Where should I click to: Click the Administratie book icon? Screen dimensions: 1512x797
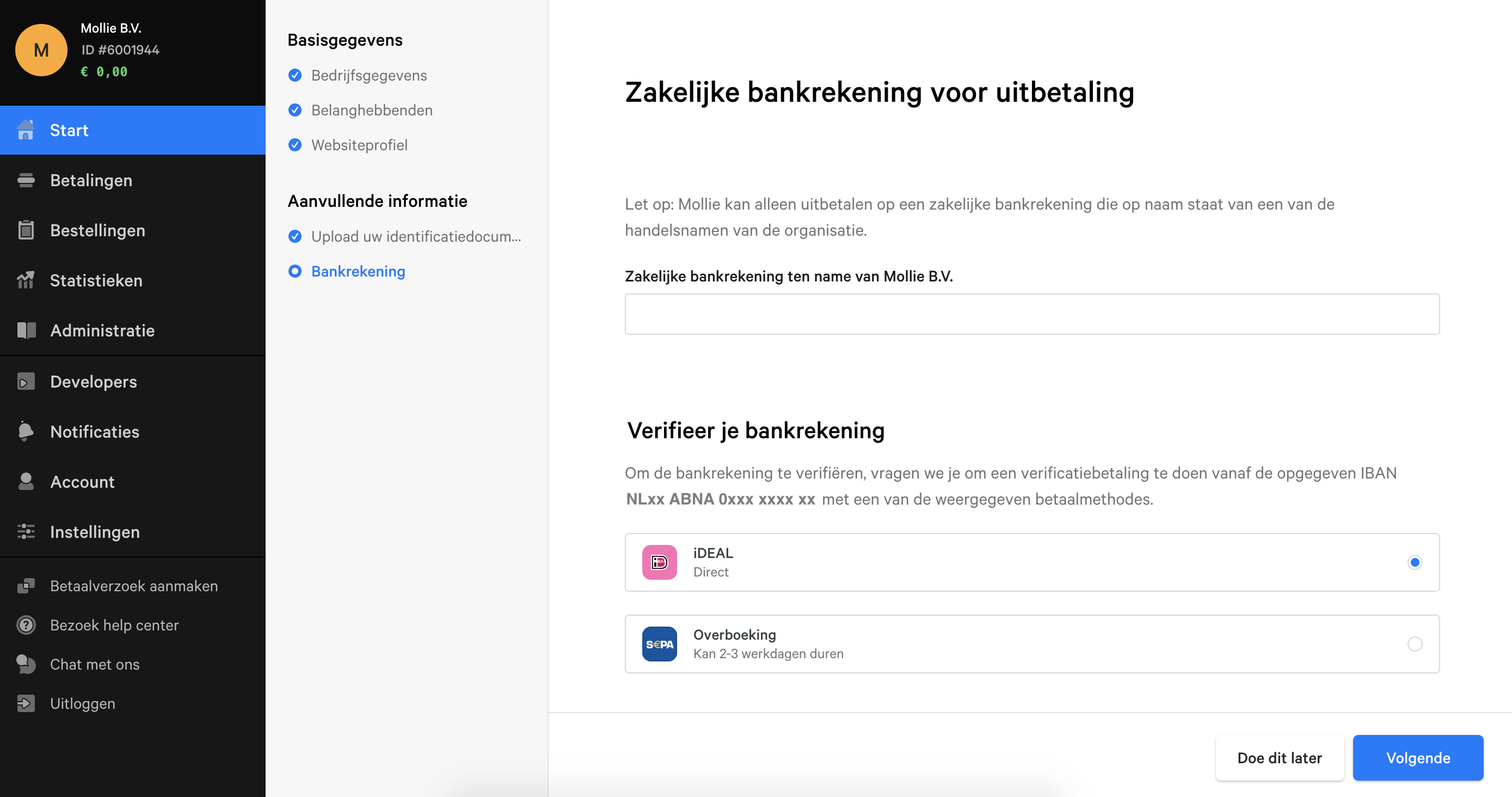(26, 330)
